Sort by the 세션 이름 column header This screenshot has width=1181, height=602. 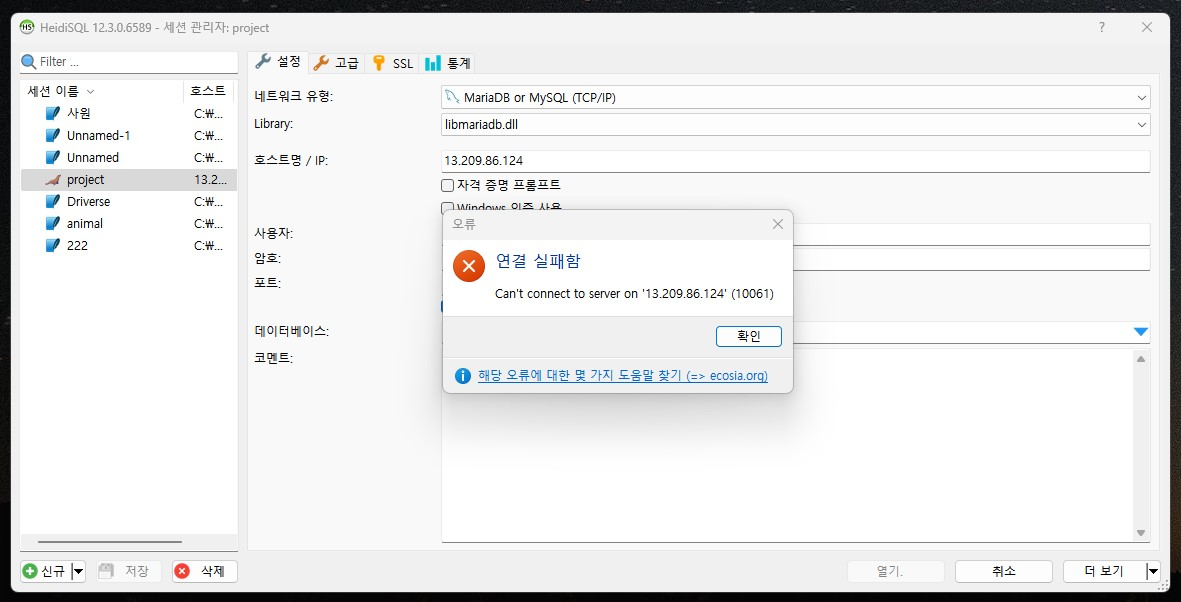(102, 91)
